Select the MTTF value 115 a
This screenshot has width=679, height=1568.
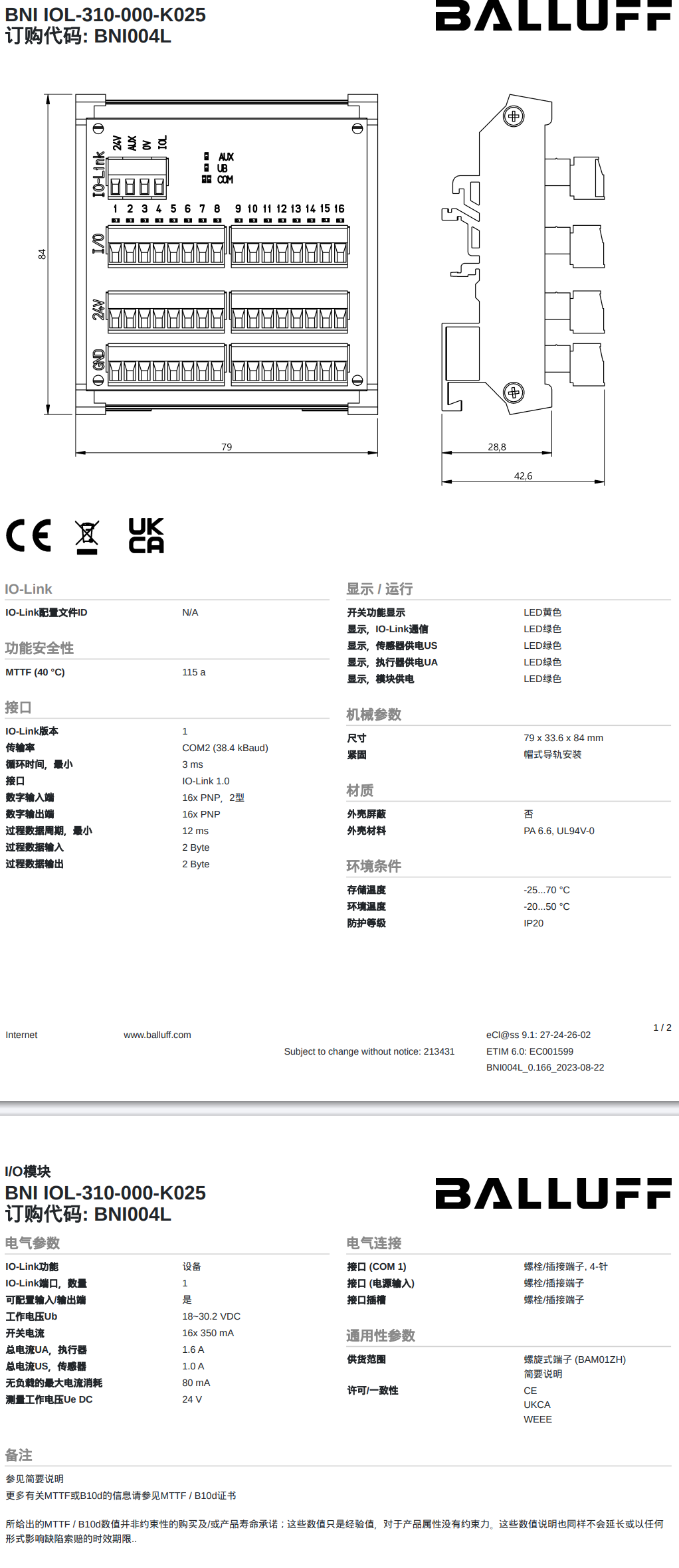(x=194, y=672)
